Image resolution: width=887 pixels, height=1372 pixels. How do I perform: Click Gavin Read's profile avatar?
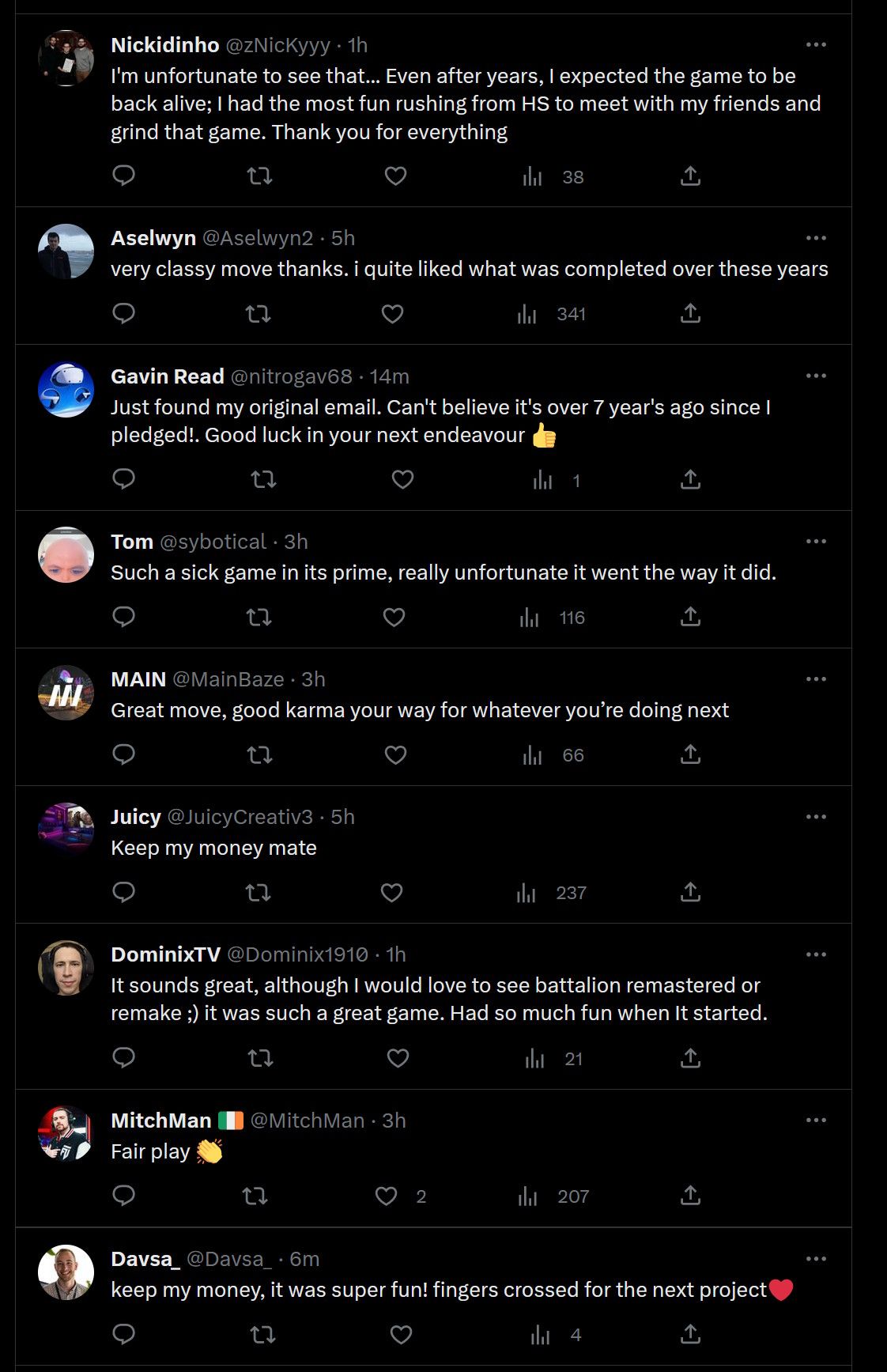click(x=66, y=390)
